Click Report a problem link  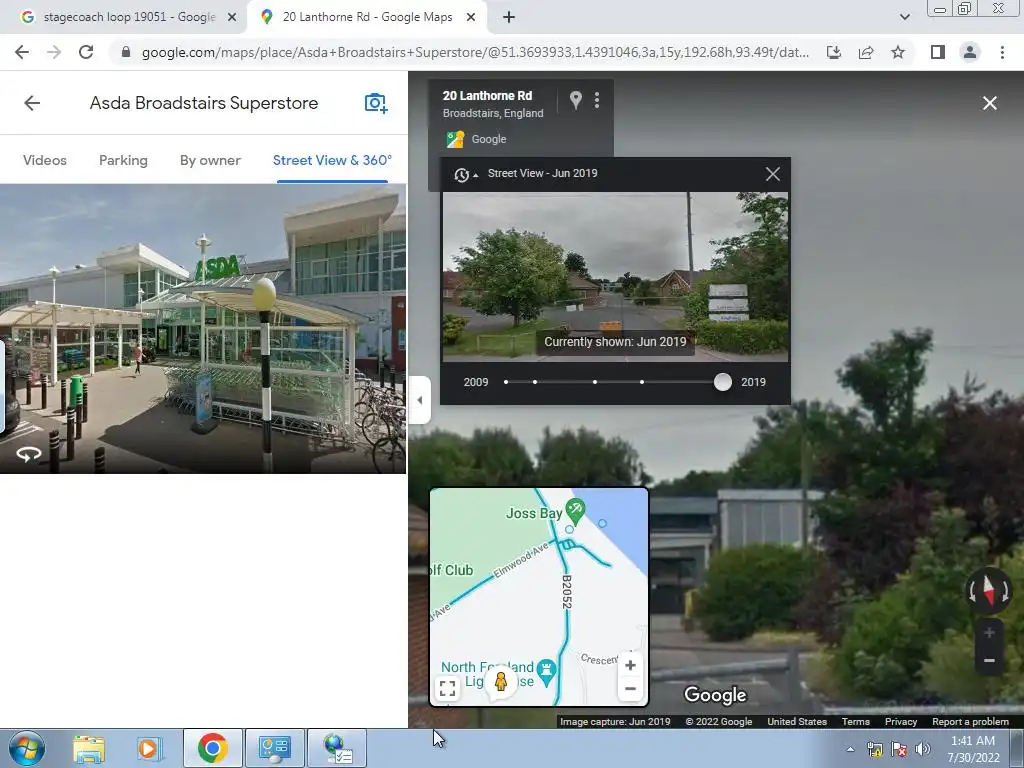[970, 722]
